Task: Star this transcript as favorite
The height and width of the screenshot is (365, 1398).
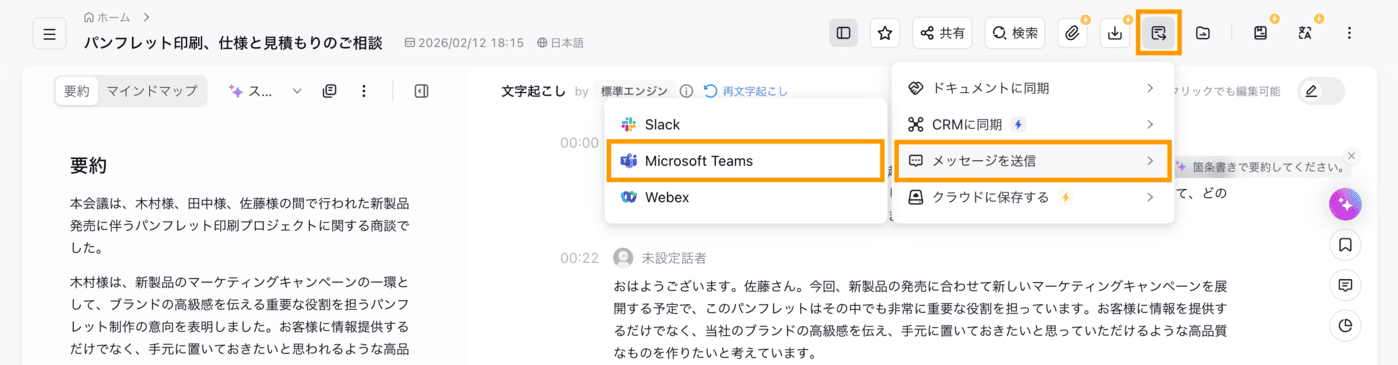Action: click(x=885, y=33)
